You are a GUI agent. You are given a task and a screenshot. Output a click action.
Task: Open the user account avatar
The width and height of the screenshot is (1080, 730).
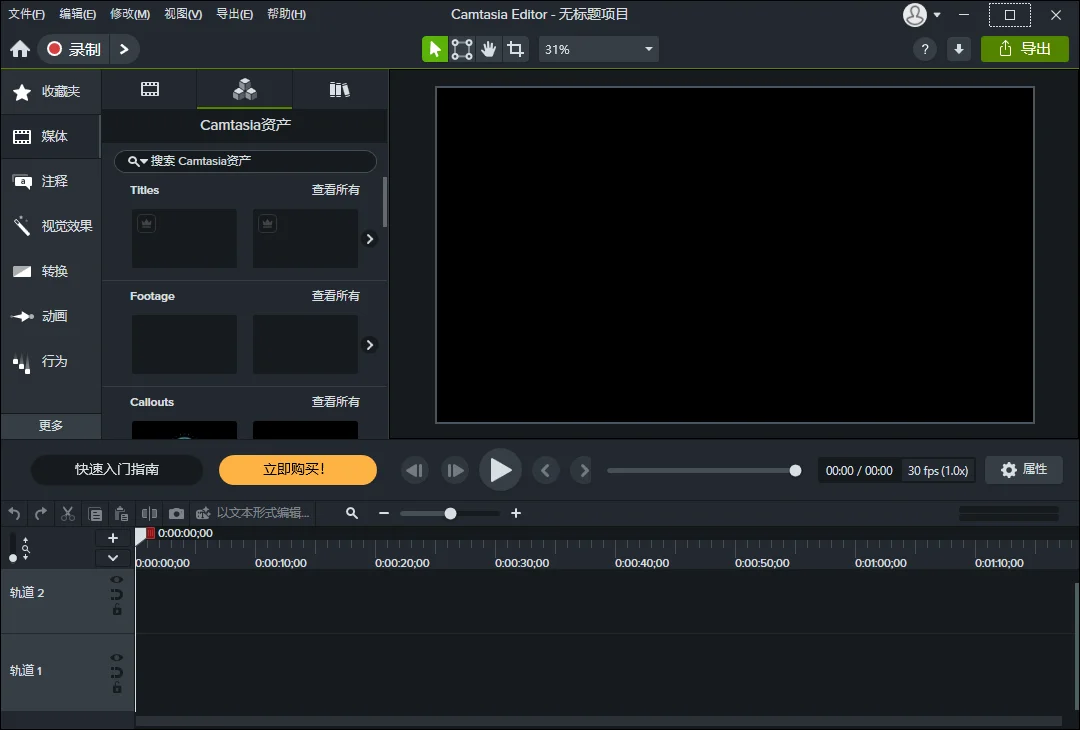tap(915, 14)
